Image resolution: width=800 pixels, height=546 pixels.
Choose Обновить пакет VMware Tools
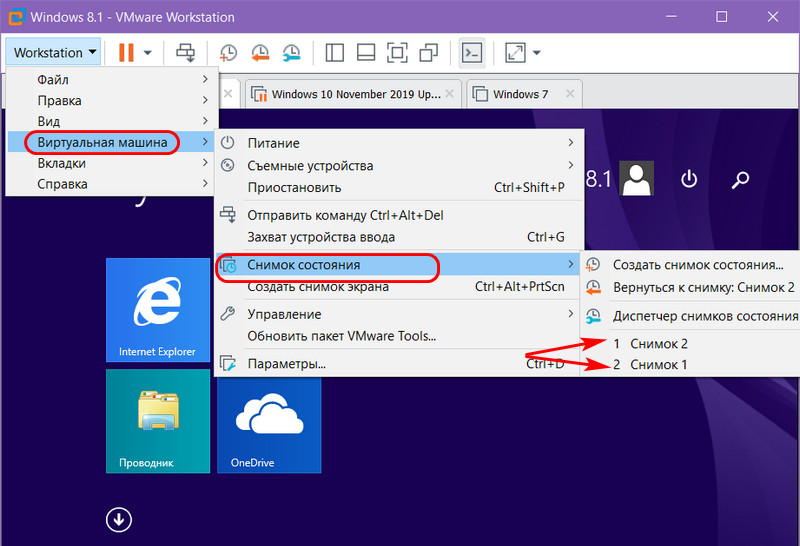pyautogui.click(x=398, y=336)
